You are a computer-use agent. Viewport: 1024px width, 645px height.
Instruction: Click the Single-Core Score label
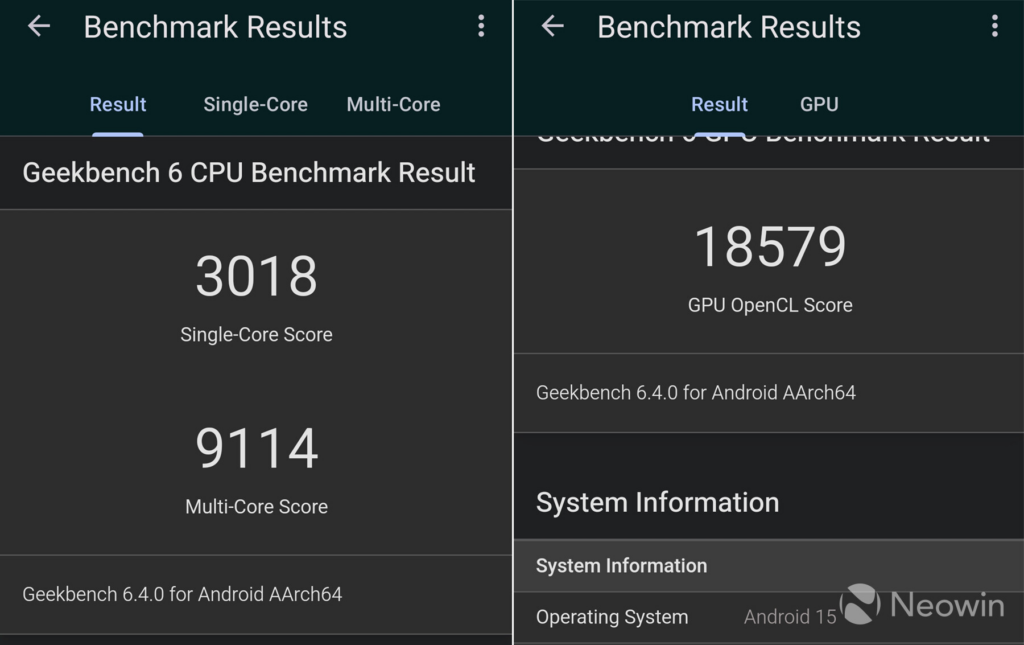256,334
